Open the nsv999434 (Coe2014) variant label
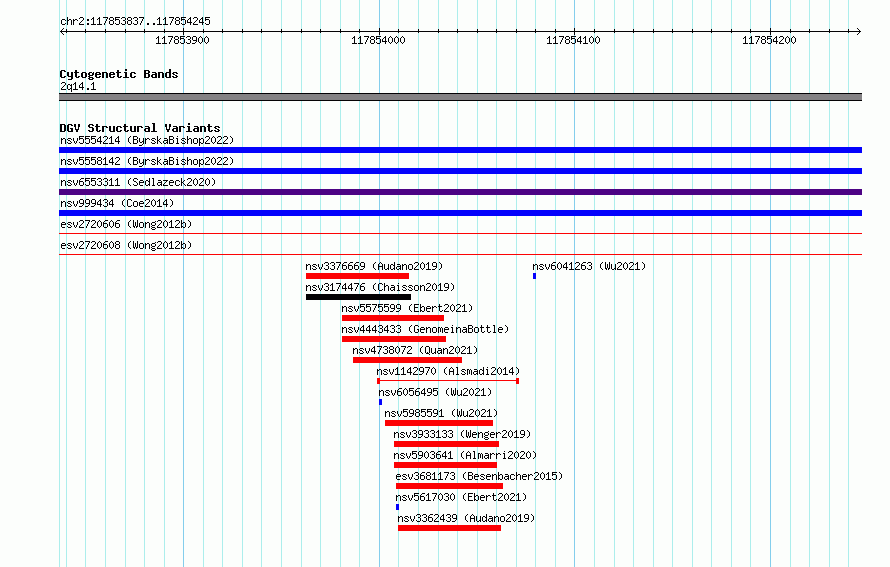890x567 pixels. (117, 203)
